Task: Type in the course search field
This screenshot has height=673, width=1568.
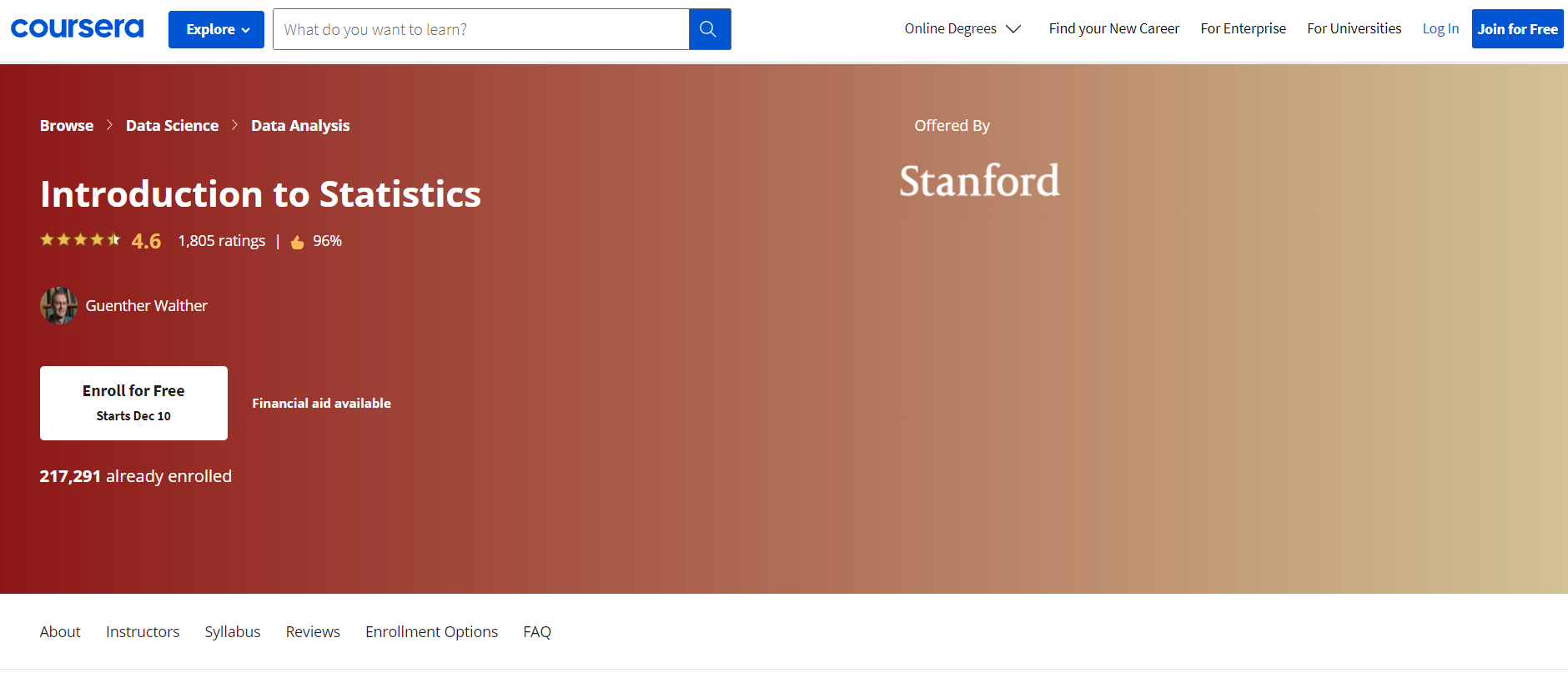Action: pyautogui.click(x=481, y=29)
